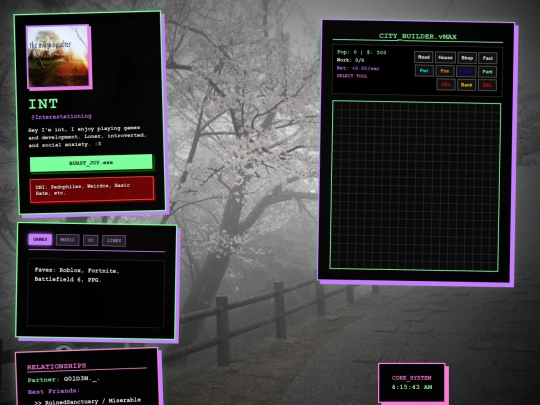The height and width of the screenshot is (405, 540).
Task: Click the 'Best Friends:' label
Action: pyautogui.click(x=53, y=391)
